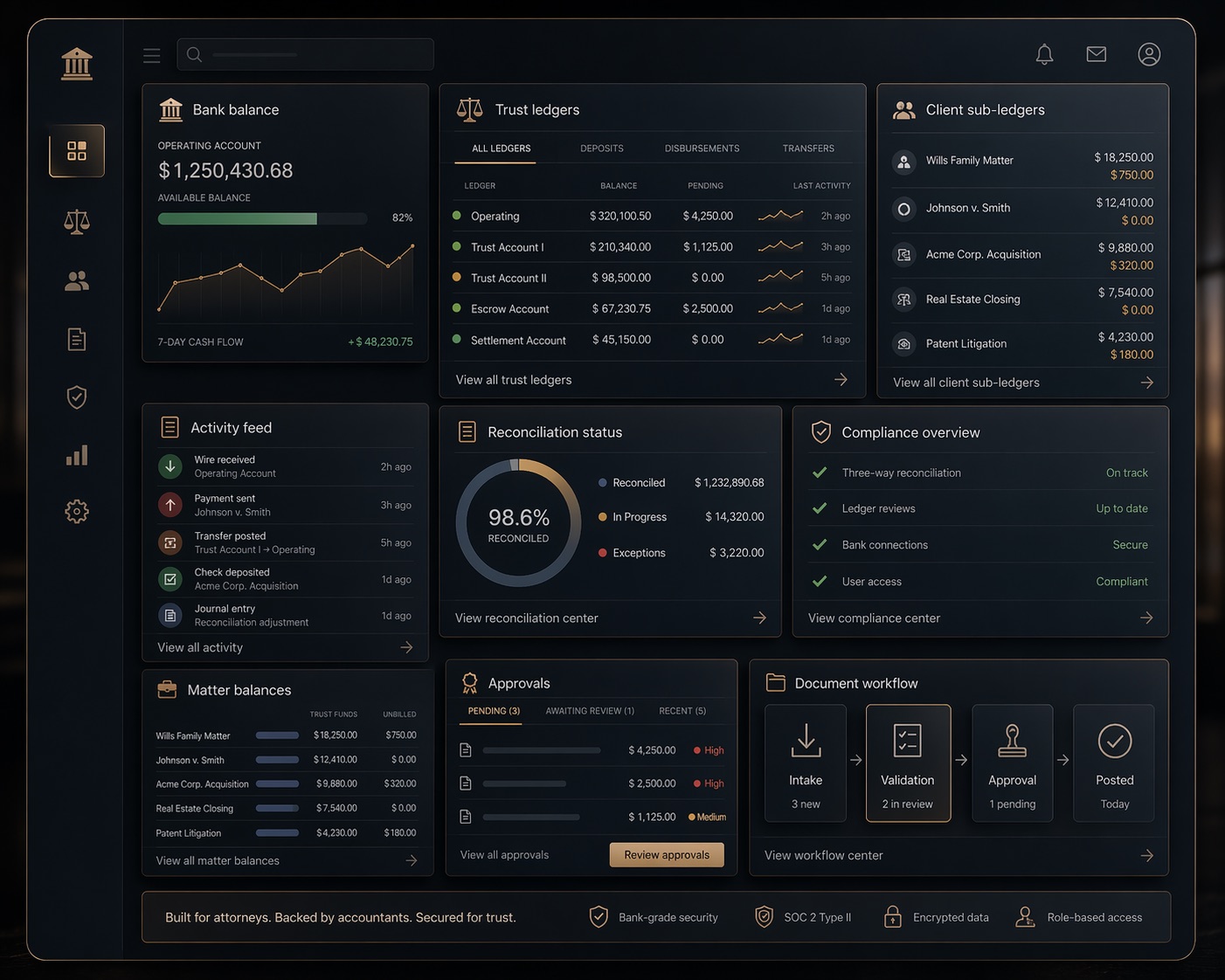Select the Pending (3) approvals tab
The height and width of the screenshot is (980, 1225).
click(x=494, y=711)
